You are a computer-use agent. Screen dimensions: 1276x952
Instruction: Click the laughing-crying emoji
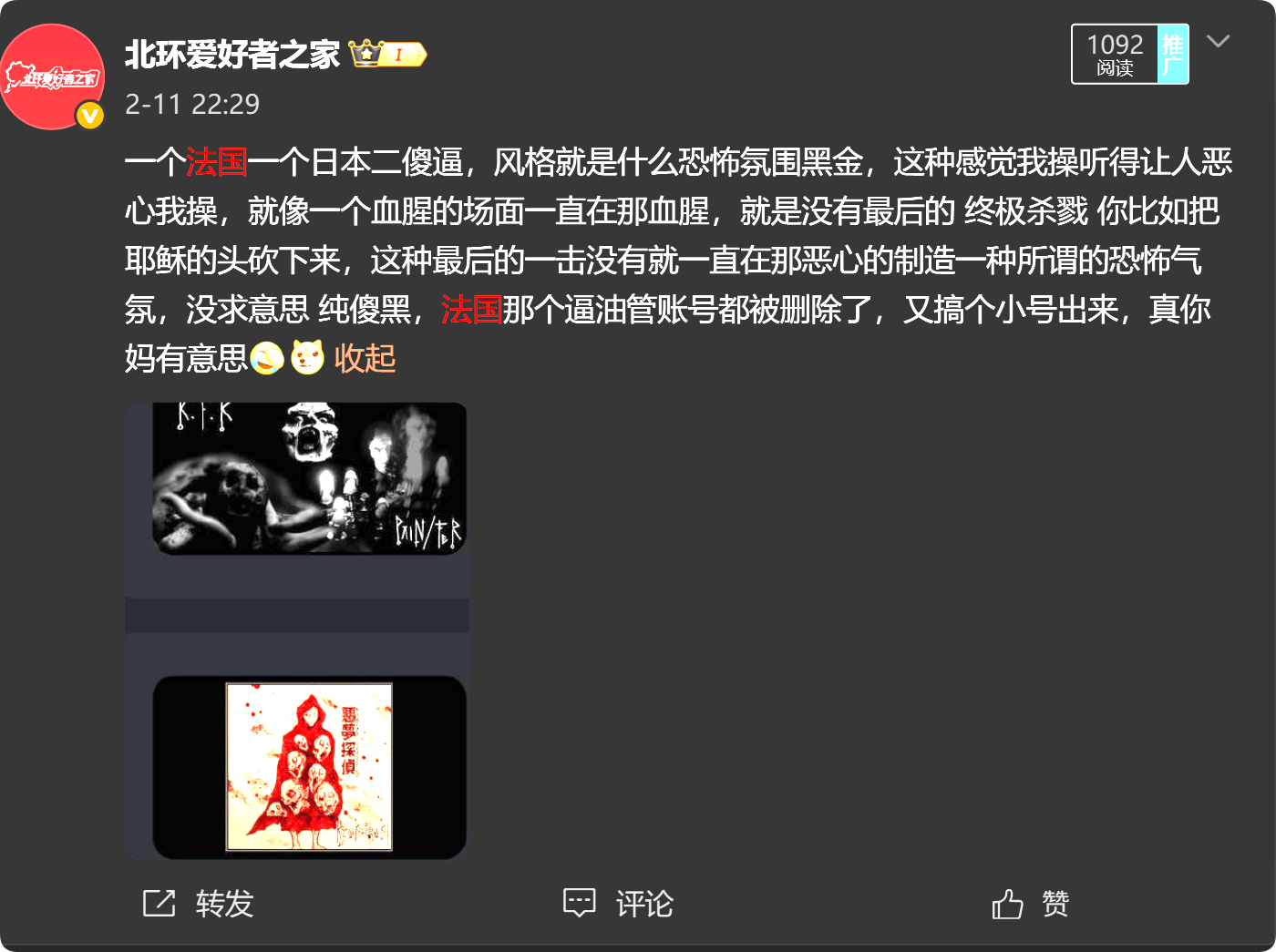266,358
